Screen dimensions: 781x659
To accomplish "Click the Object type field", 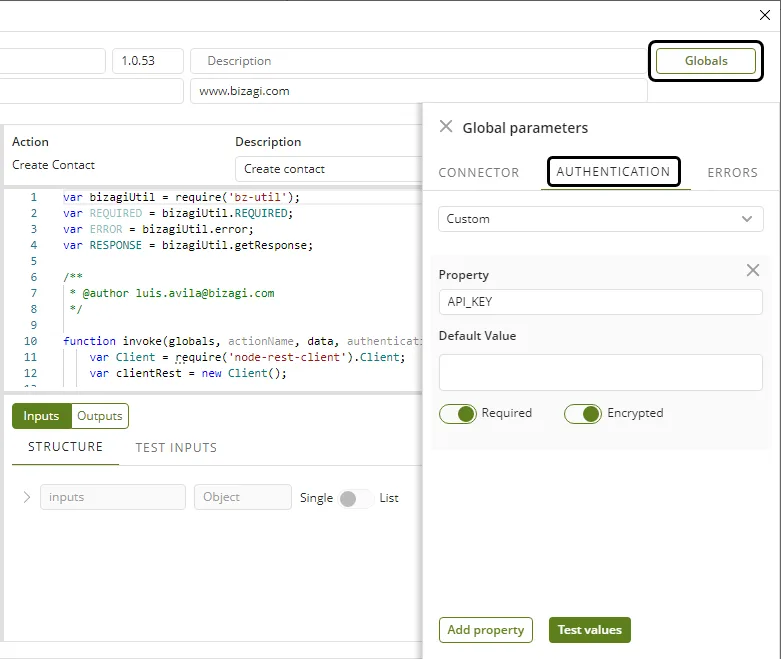I will click(x=243, y=497).
